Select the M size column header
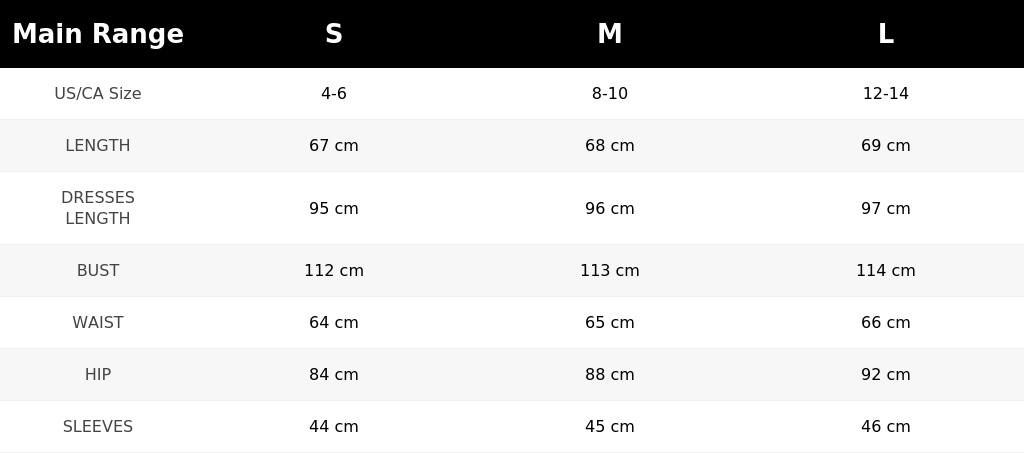Image resolution: width=1024 pixels, height=453 pixels. (x=609, y=34)
